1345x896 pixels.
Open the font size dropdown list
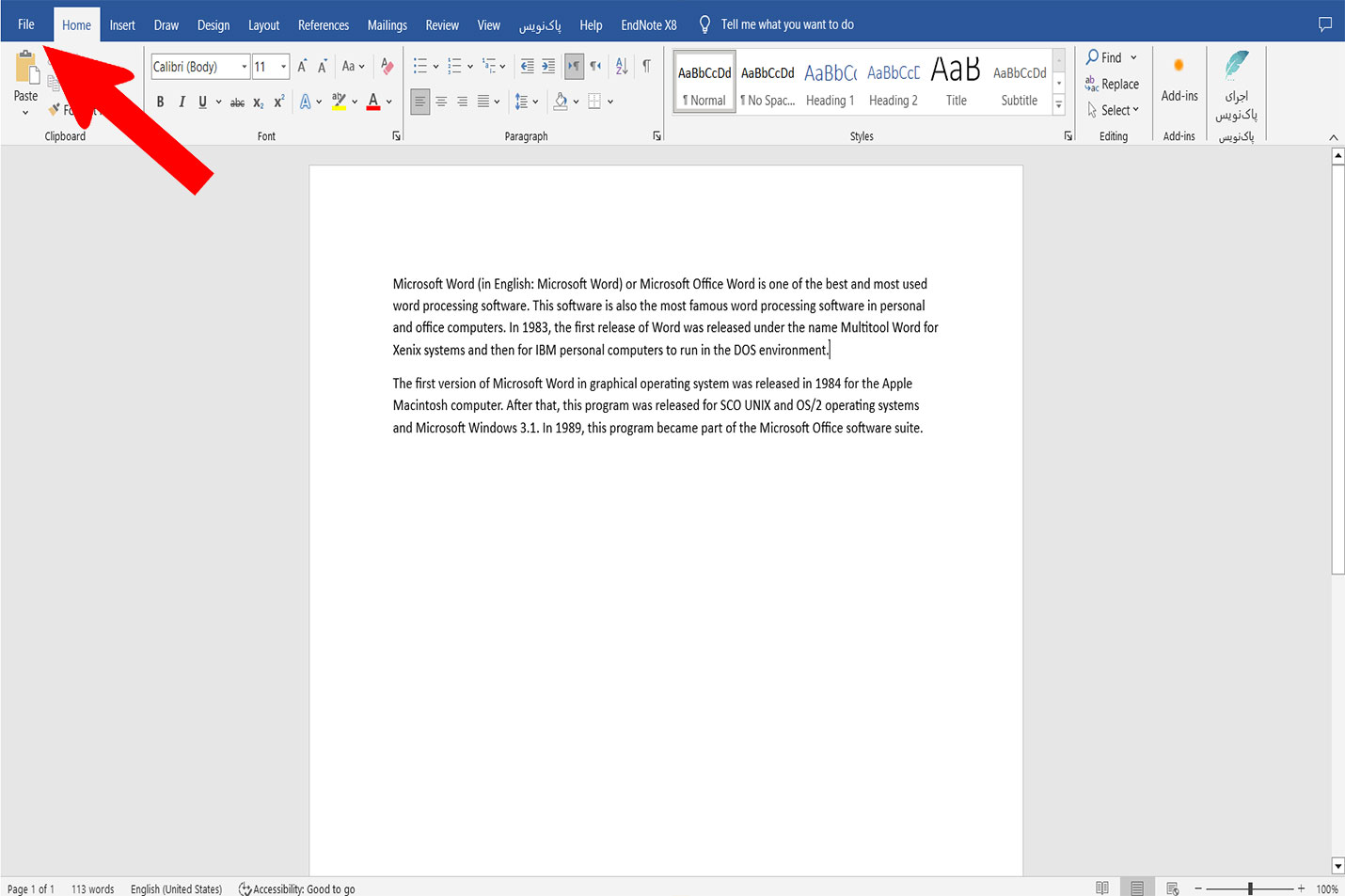[283, 67]
